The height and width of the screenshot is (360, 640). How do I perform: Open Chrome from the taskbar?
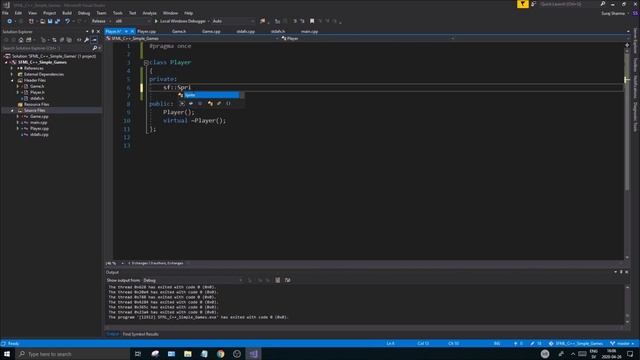click(220, 354)
